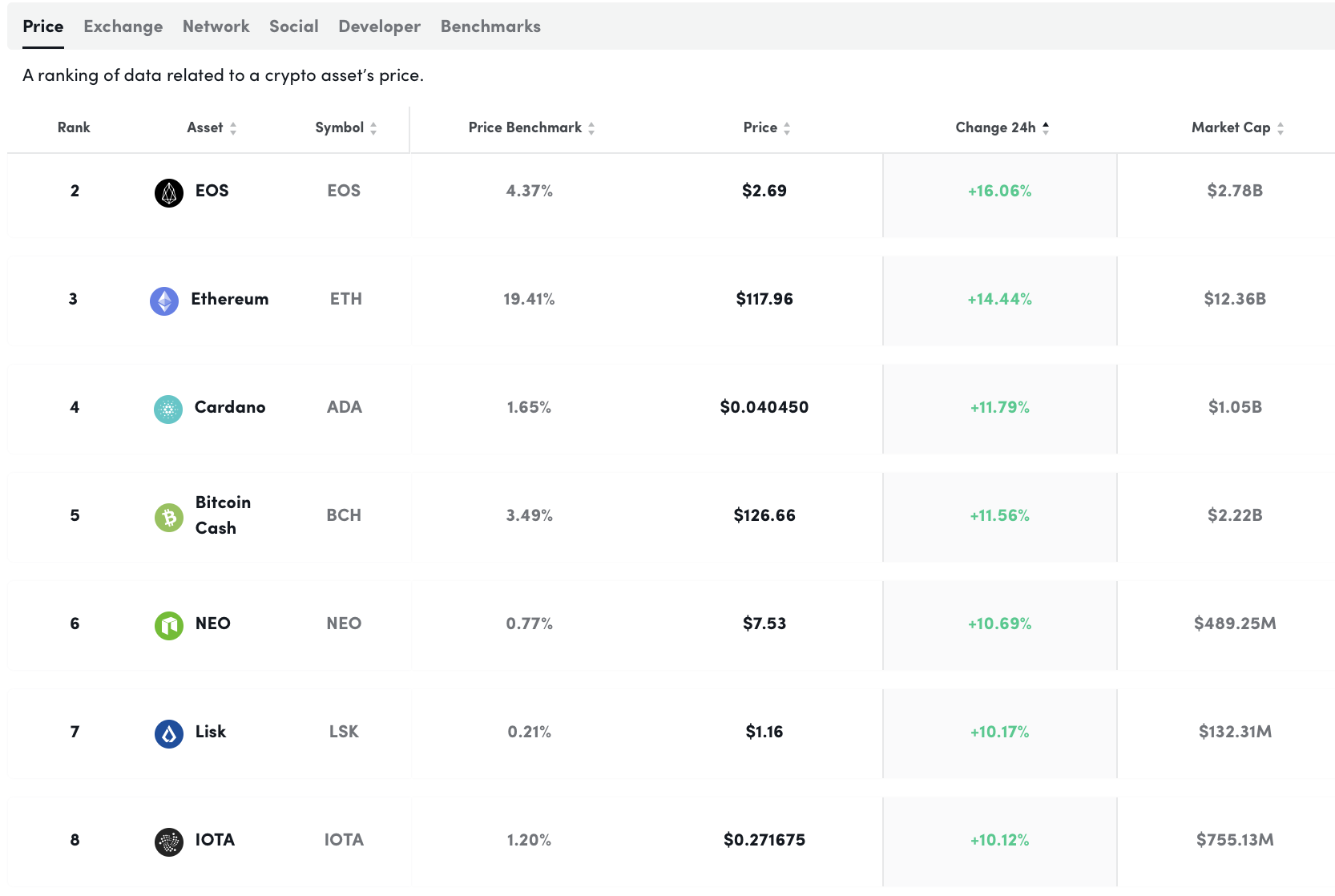Image resolution: width=1335 pixels, height=896 pixels.
Task: Sort by Symbol column header
Action: coord(345,127)
